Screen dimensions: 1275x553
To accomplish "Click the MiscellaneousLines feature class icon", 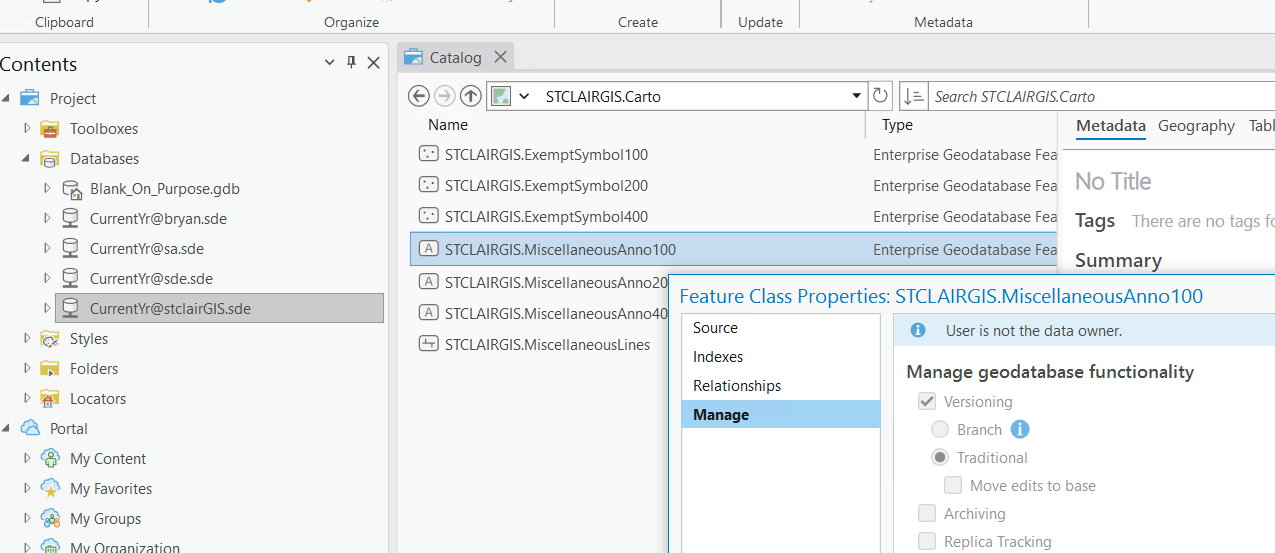I will [428, 345].
